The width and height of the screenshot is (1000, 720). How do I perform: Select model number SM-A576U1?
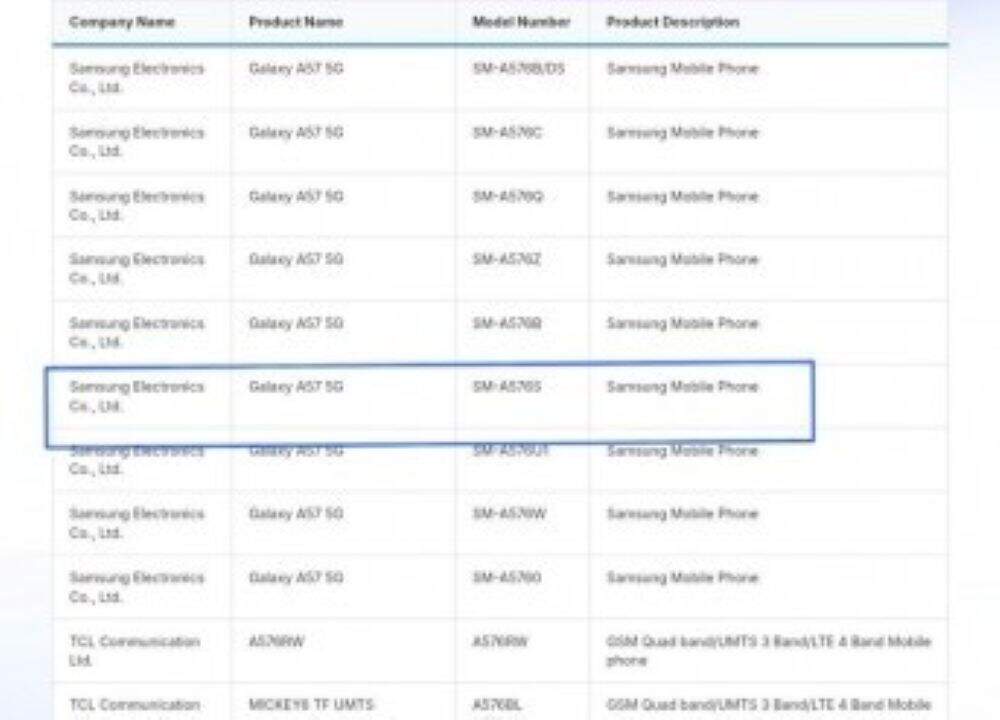[x=510, y=450]
